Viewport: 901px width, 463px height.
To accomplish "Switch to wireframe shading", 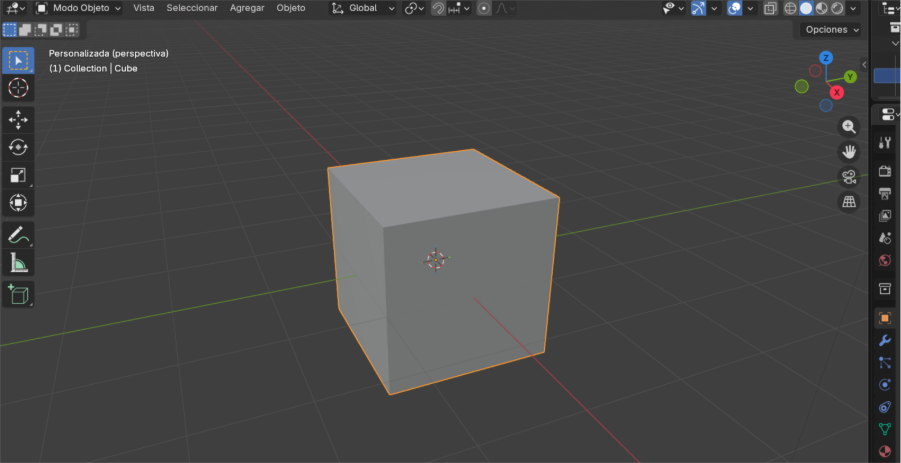I will tap(791, 8).
